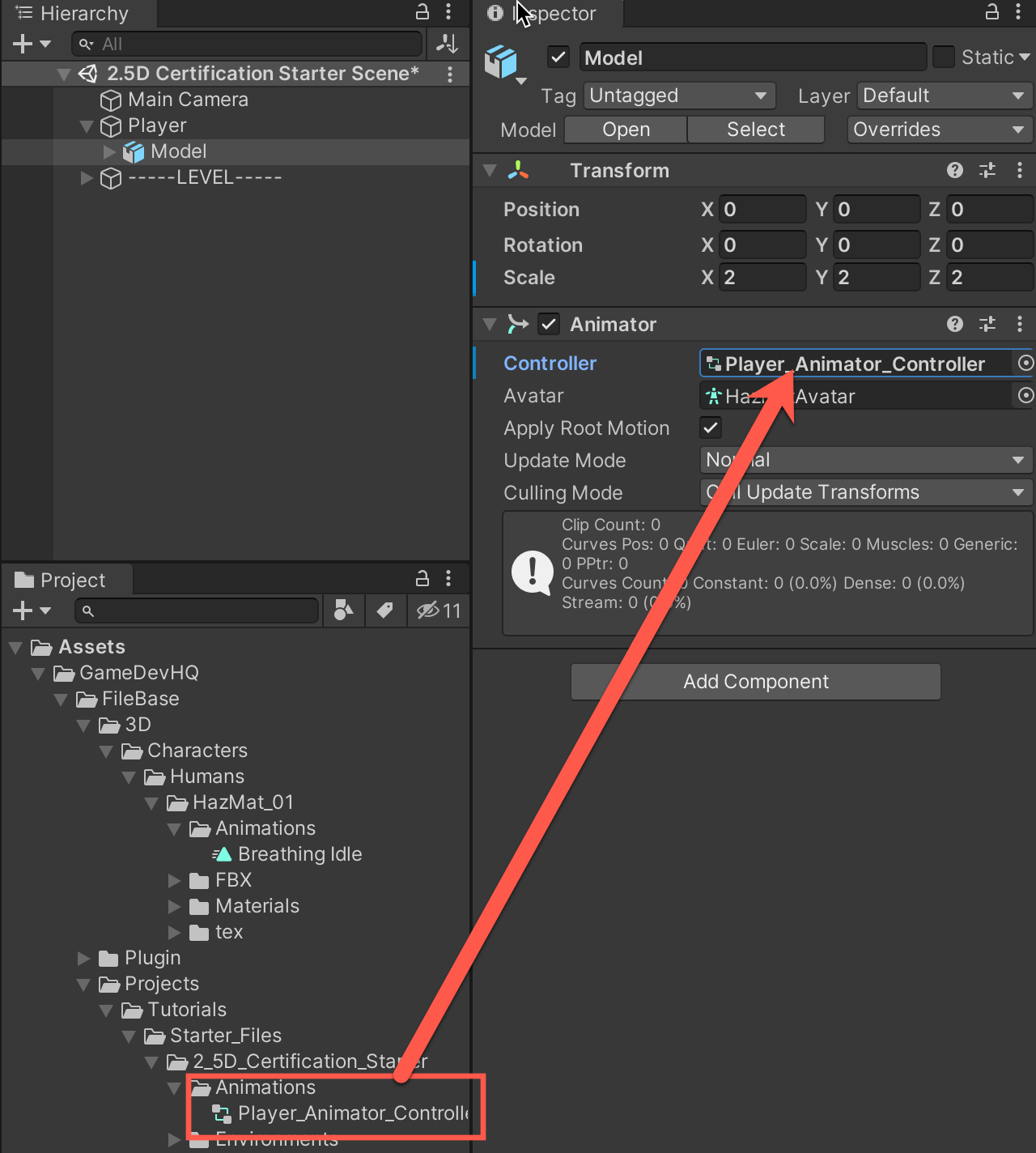Toggle the Static checkbox
Screen dimensions: 1036x1153
point(943,57)
